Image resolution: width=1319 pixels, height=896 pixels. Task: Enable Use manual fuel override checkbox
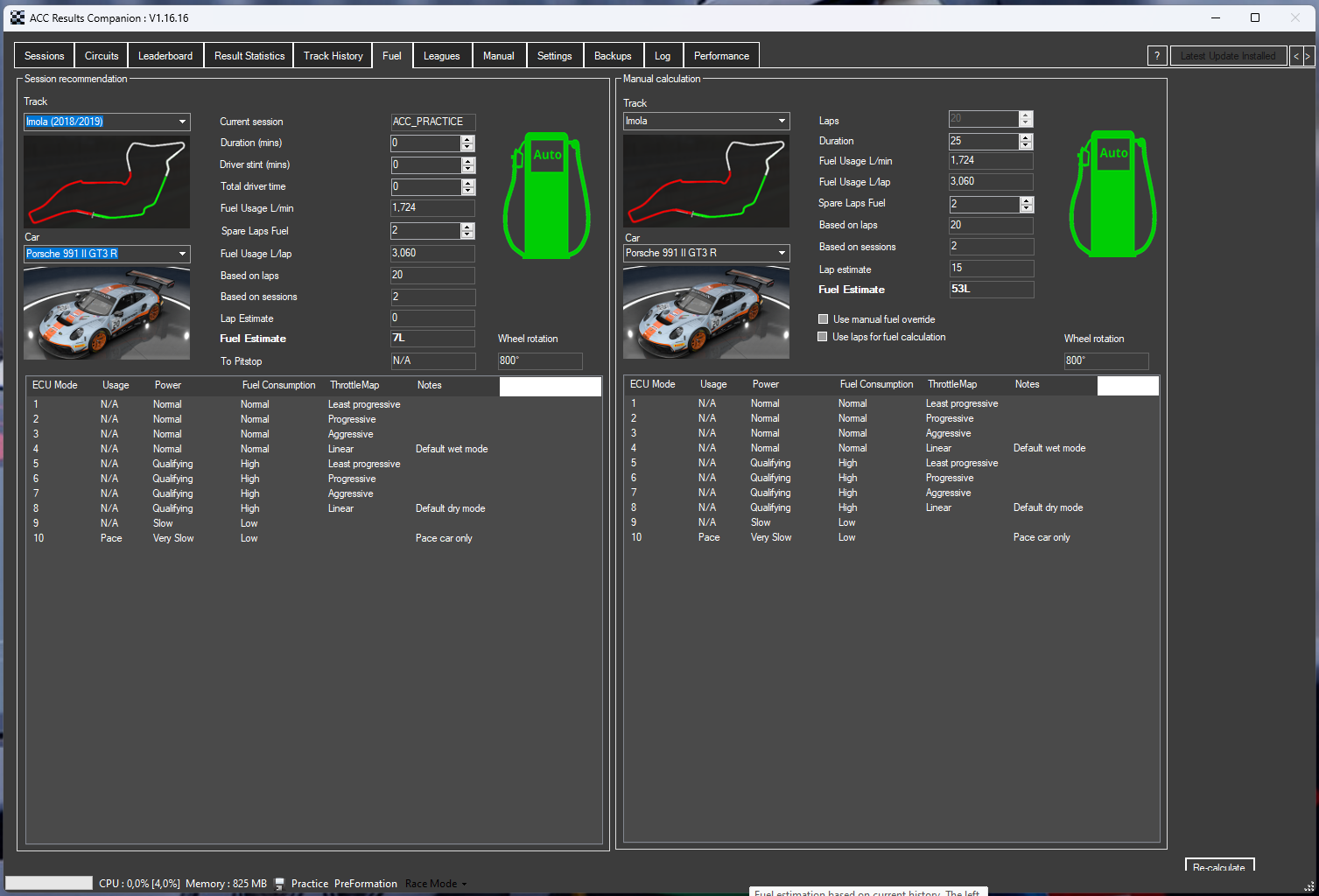coord(823,319)
